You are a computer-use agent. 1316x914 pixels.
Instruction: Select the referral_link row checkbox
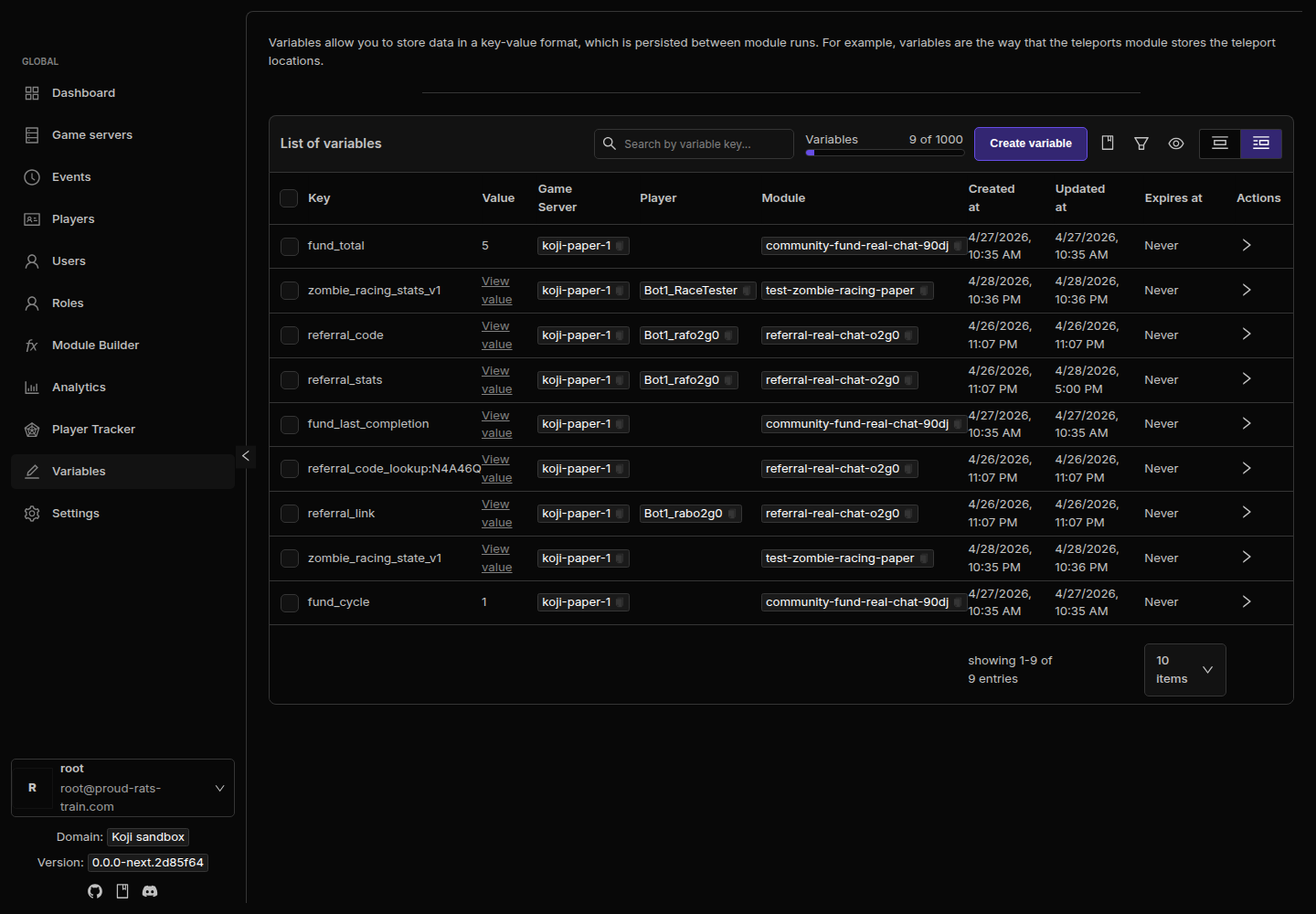click(x=290, y=514)
